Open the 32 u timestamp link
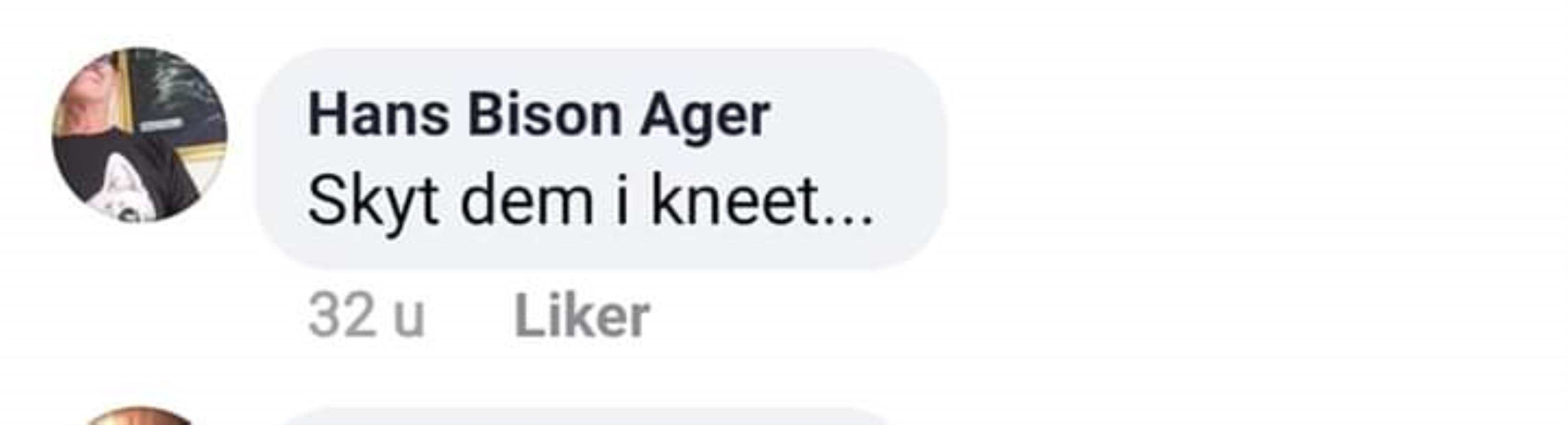 click(366, 315)
